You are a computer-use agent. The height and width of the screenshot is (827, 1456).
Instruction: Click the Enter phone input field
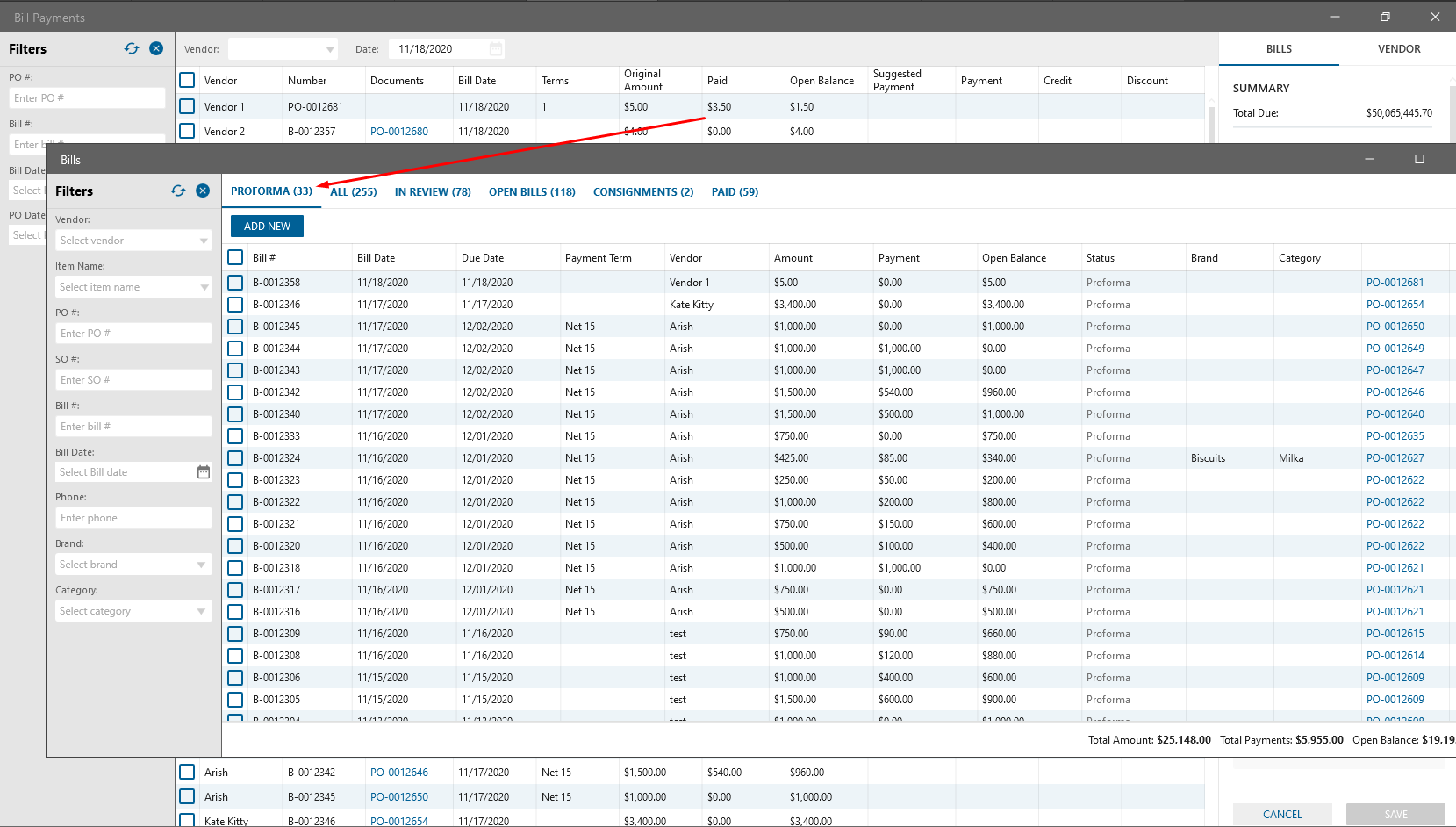point(133,518)
